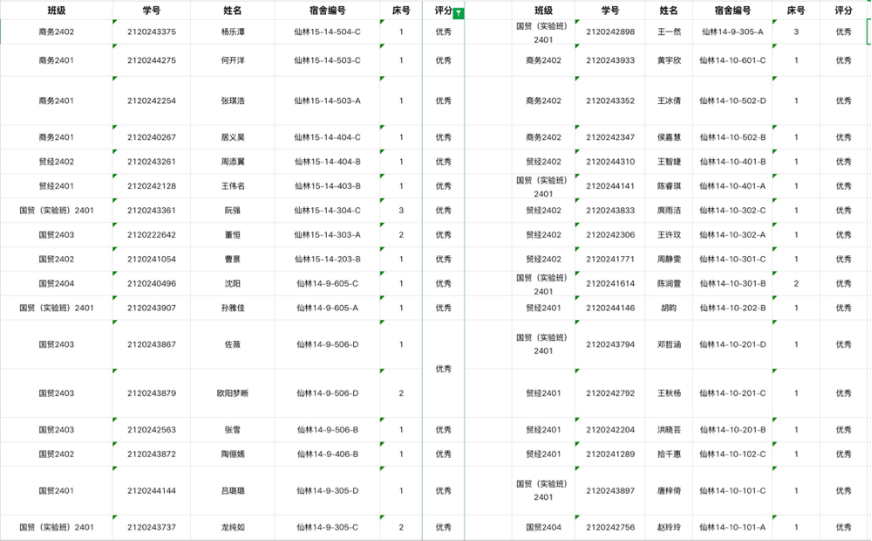Select dorm cell 仙林14-10-101-A
Viewport: 872px width, 541px height.
click(732, 527)
